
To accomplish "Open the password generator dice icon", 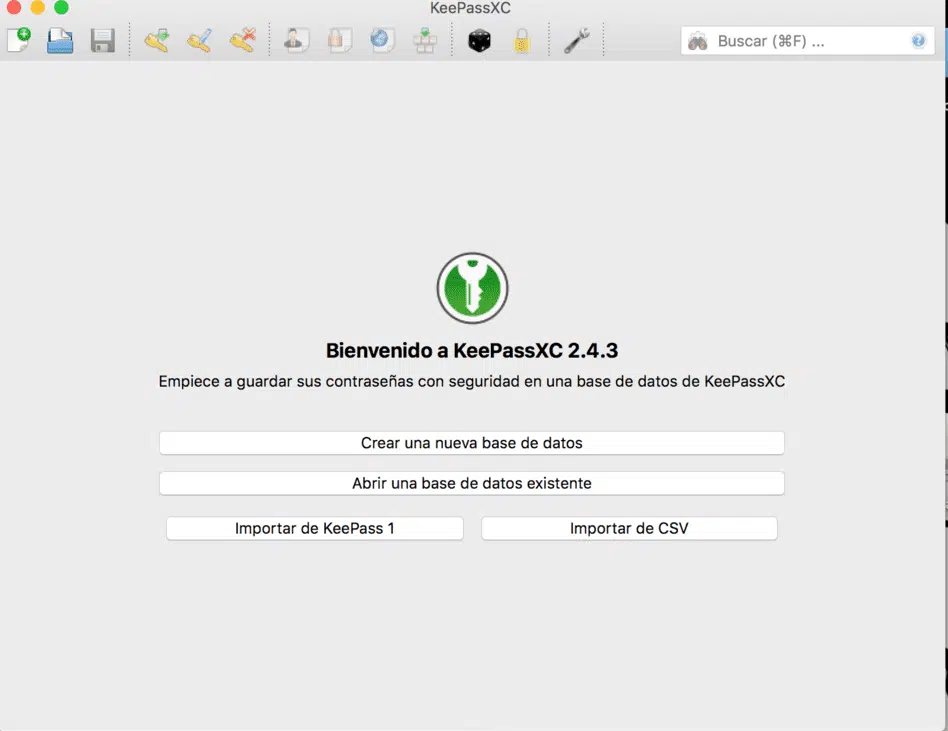I will (x=479, y=41).
